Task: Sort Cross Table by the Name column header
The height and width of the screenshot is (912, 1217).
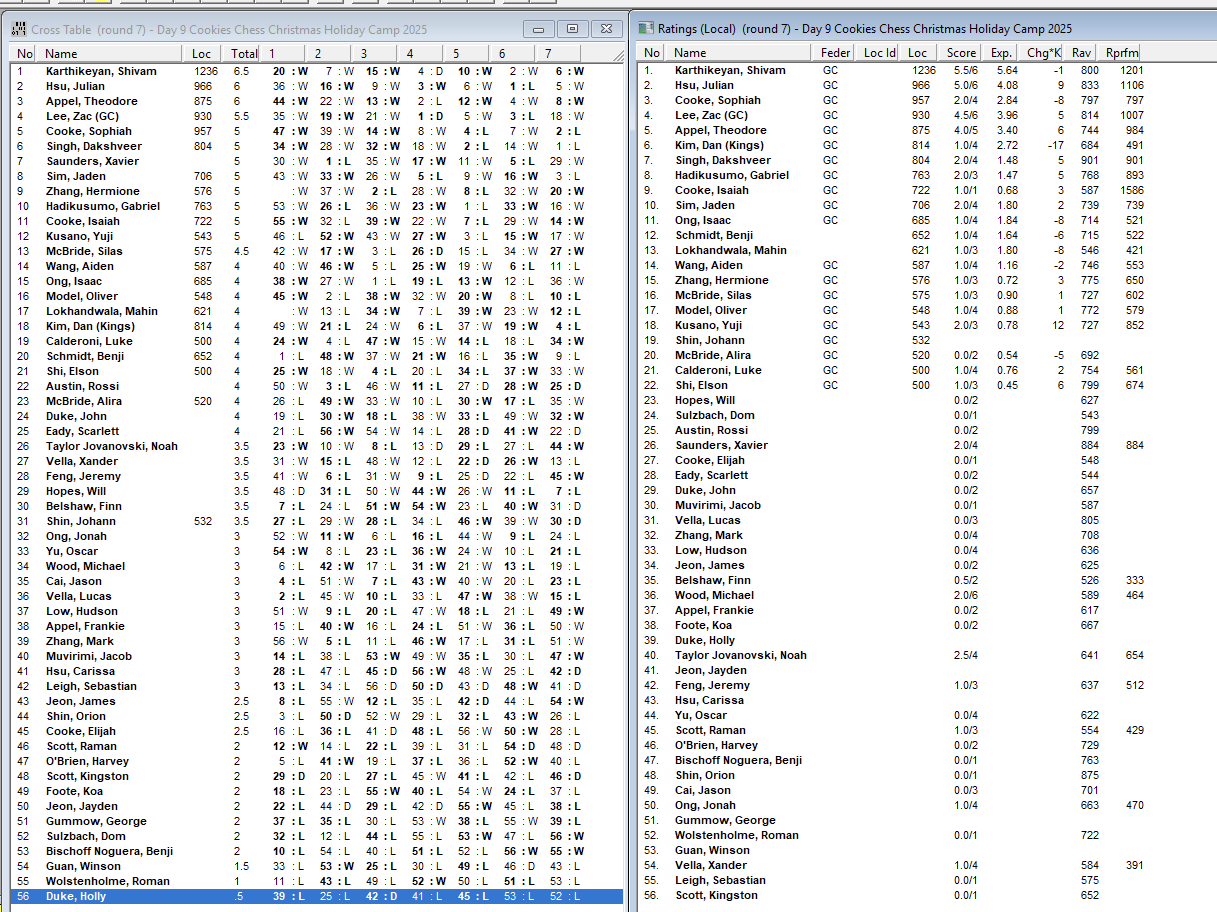Action: [x=112, y=53]
